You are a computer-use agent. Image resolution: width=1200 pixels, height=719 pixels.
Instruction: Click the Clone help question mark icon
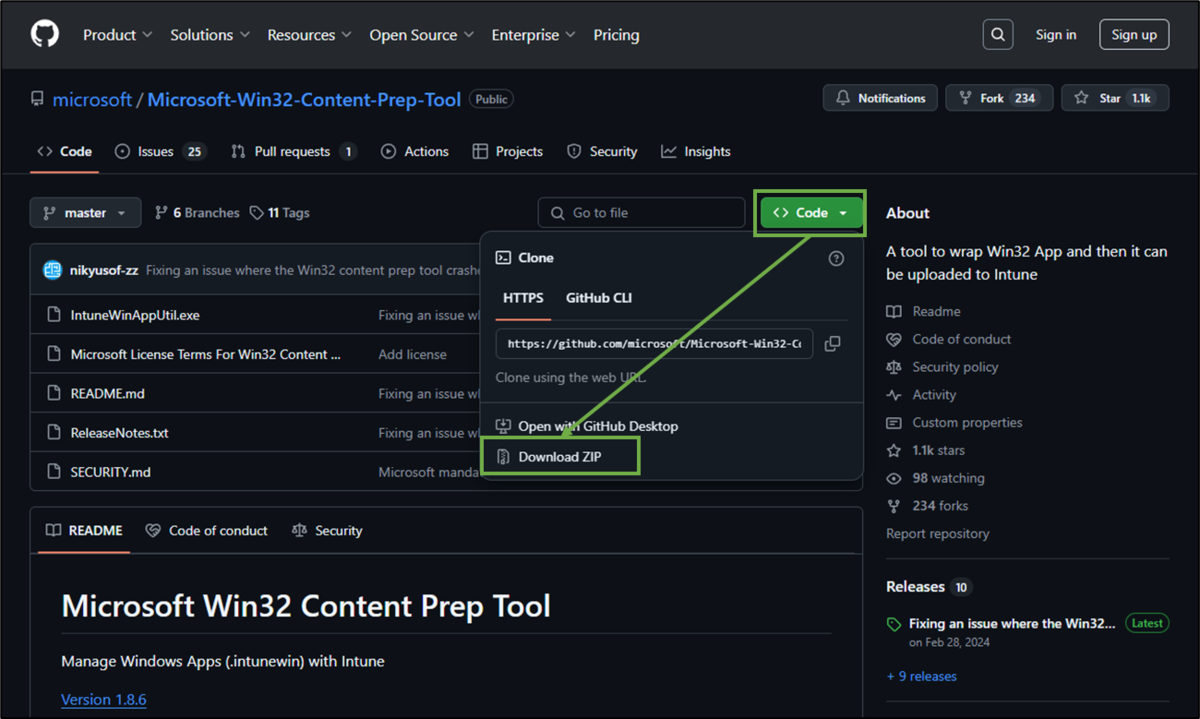tap(836, 258)
